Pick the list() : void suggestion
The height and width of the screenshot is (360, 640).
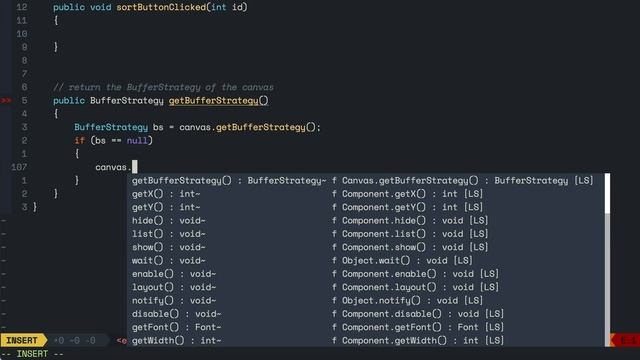tap(366, 234)
